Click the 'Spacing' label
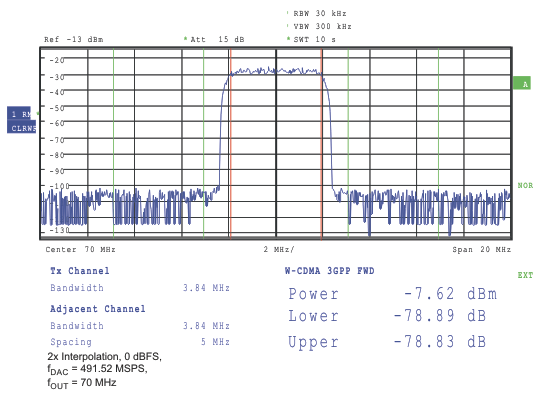 point(71,342)
